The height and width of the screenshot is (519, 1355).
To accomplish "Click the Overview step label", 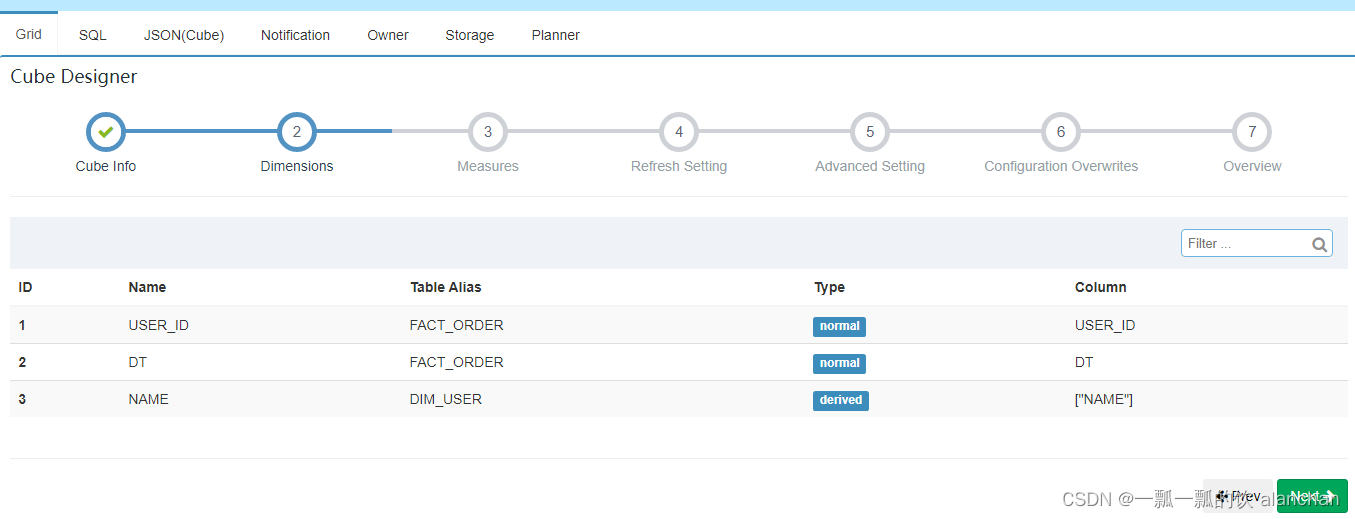I will point(1252,166).
